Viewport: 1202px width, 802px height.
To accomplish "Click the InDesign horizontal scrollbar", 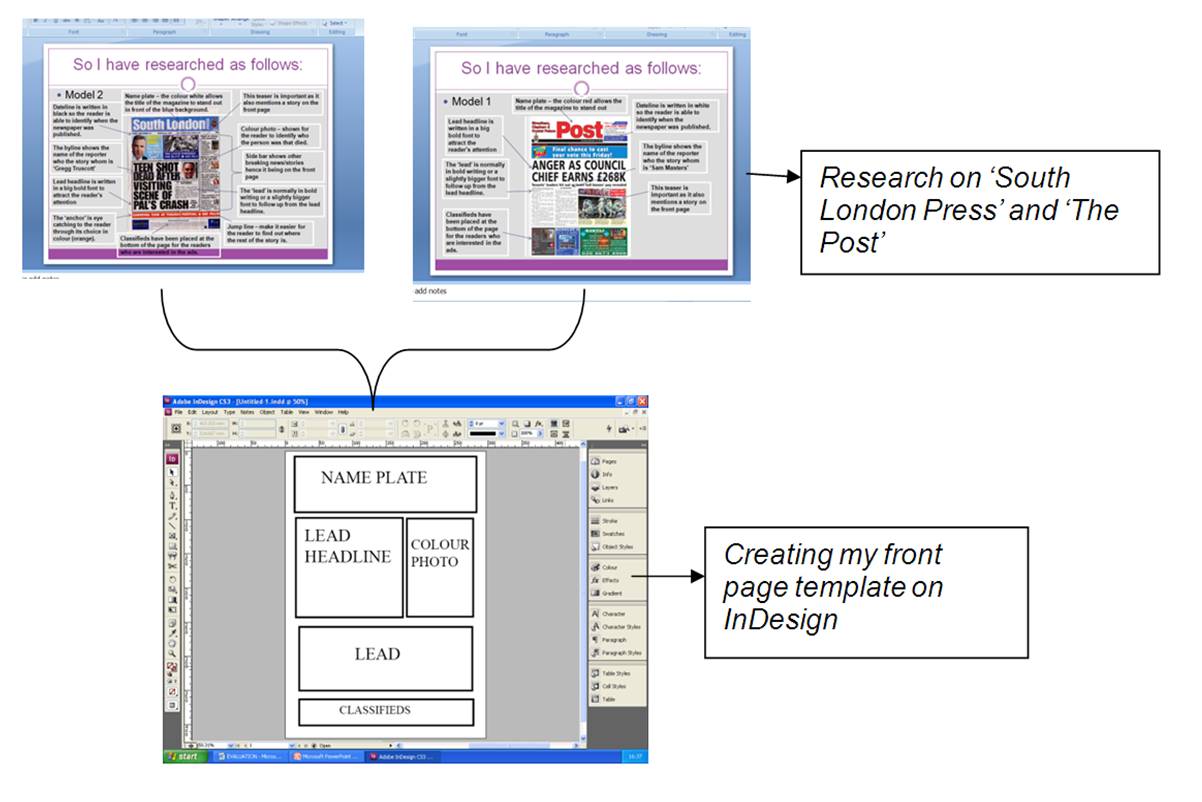I will coord(490,745).
